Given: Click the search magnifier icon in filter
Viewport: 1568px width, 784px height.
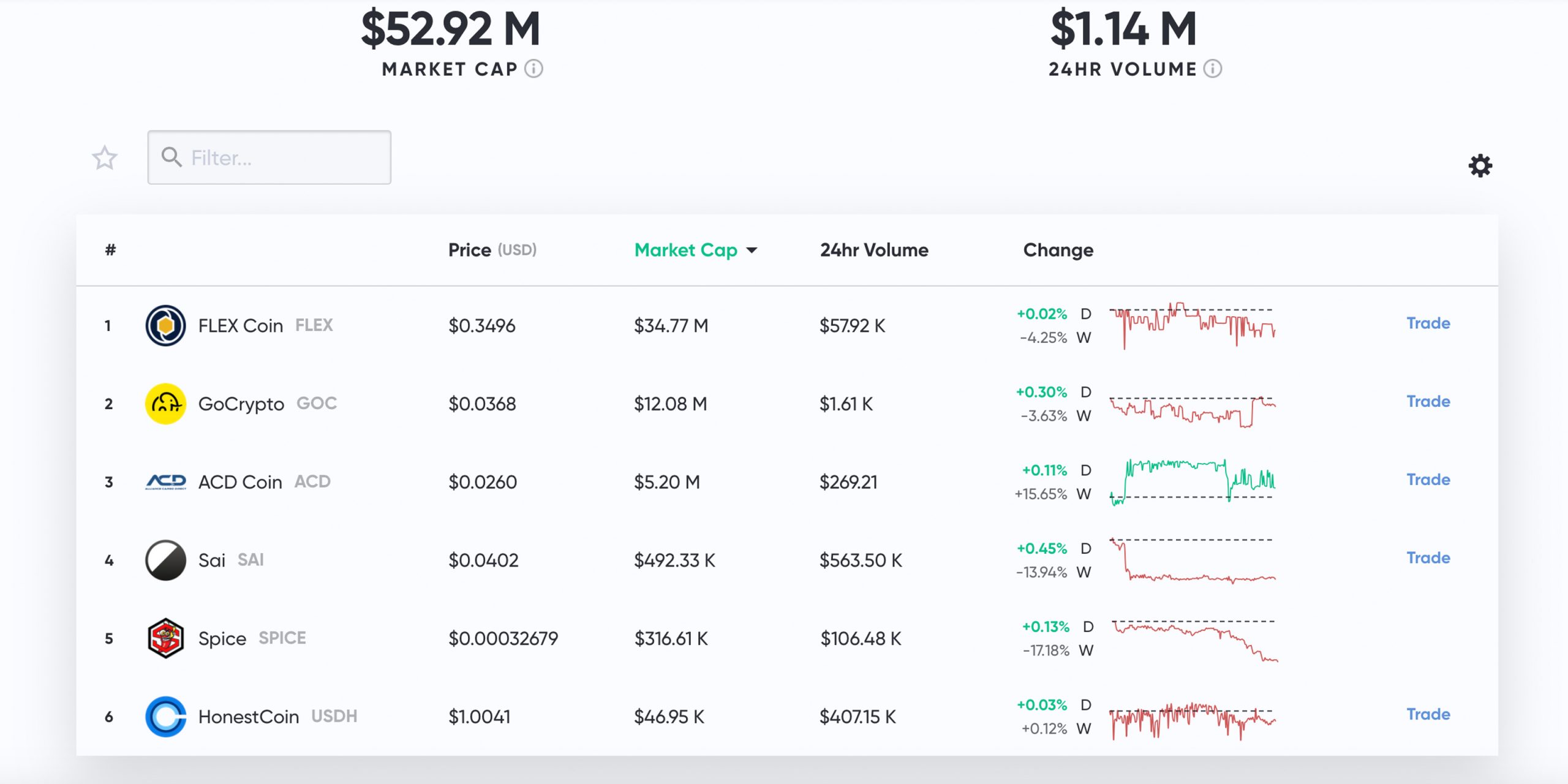Looking at the screenshot, I should (x=171, y=157).
